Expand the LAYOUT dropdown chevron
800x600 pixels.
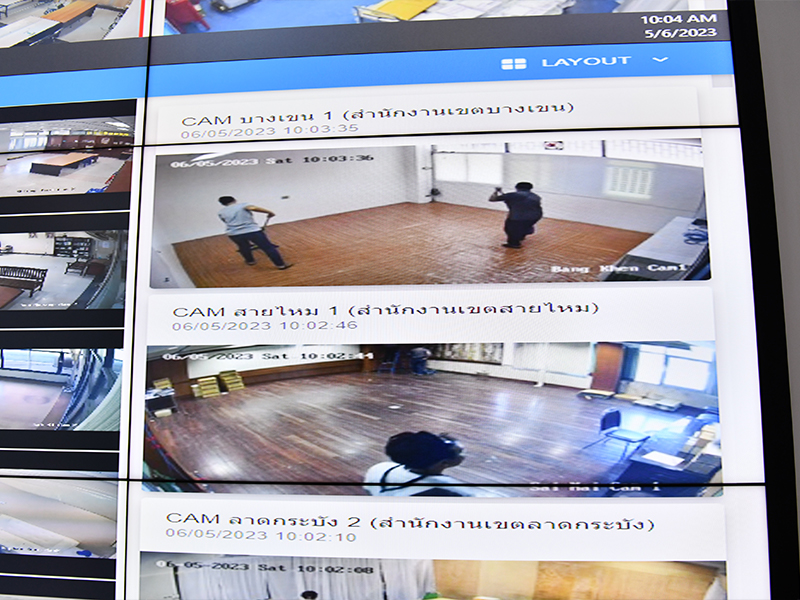pos(659,60)
